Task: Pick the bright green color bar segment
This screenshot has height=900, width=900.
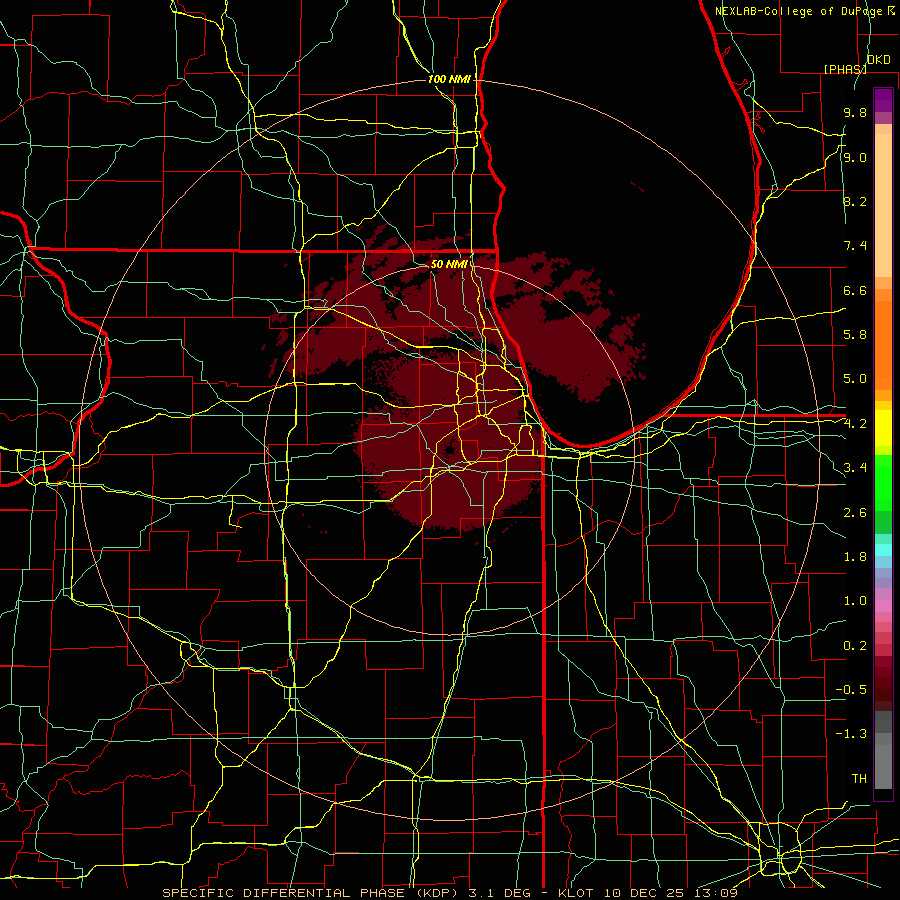Action: coord(883,483)
